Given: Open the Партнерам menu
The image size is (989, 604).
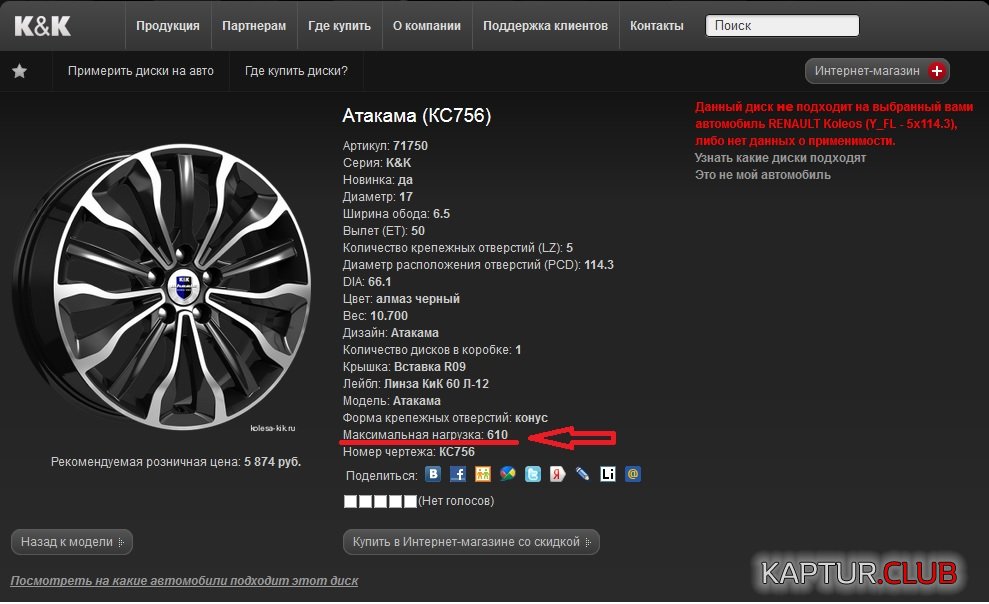Looking at the screenshot, I should (x=254, y=26).
